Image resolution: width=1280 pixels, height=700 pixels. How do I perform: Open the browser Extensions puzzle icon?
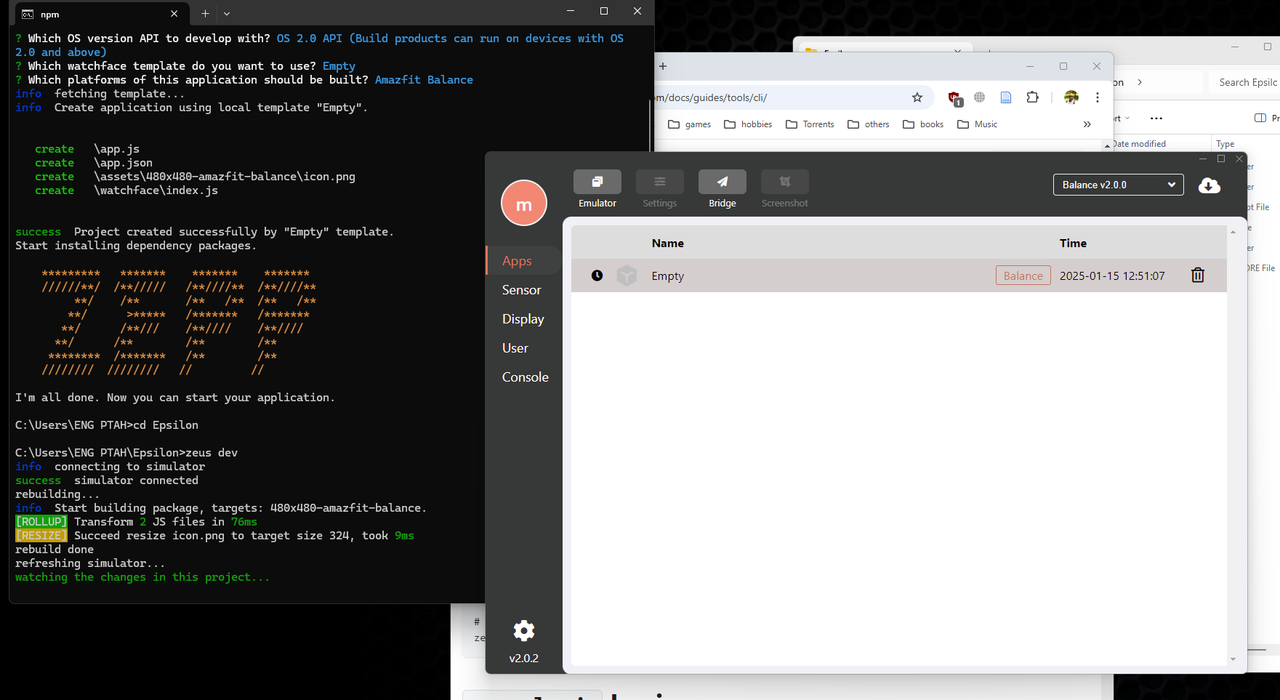pos(1032,97)
